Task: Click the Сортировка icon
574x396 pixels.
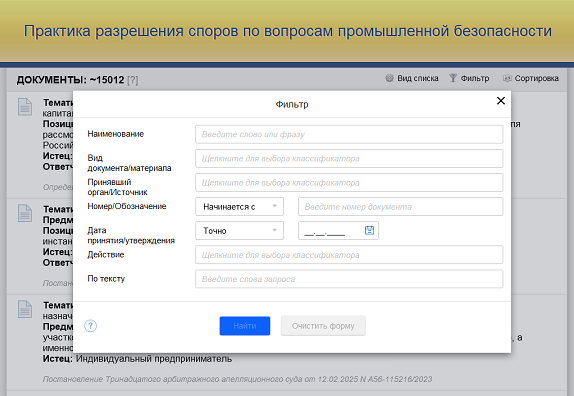Action: [507, 78]
